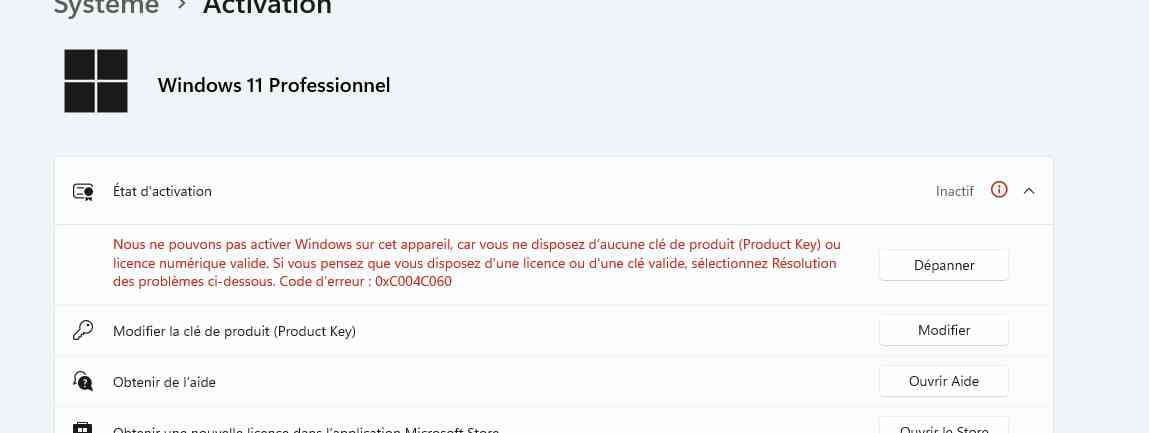This screenshot has height=433, width=1149.
Task: Click the Windows 11 logo image
Action: pos(96,81)
